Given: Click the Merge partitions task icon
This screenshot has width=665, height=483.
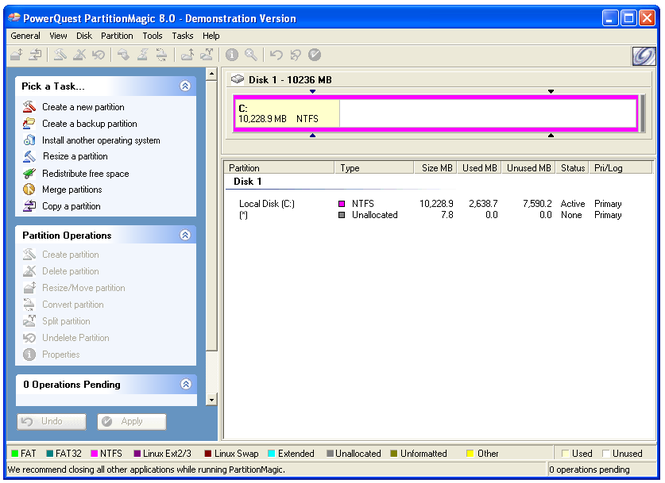Looking at the screenshot, I should point(29,190).
